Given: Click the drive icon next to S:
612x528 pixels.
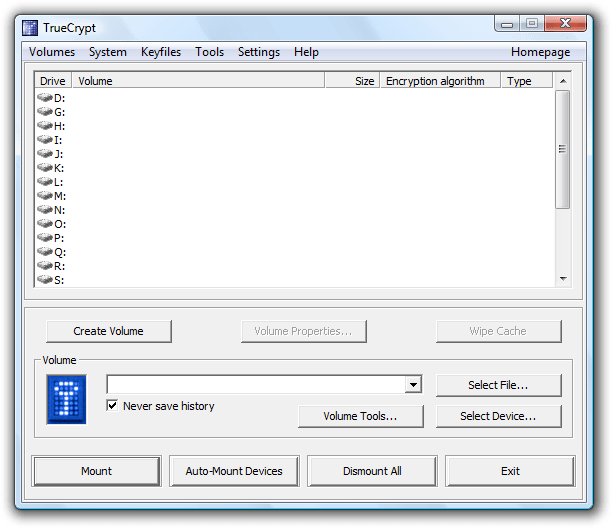Looking at the screenshot, I should [45, 279].
